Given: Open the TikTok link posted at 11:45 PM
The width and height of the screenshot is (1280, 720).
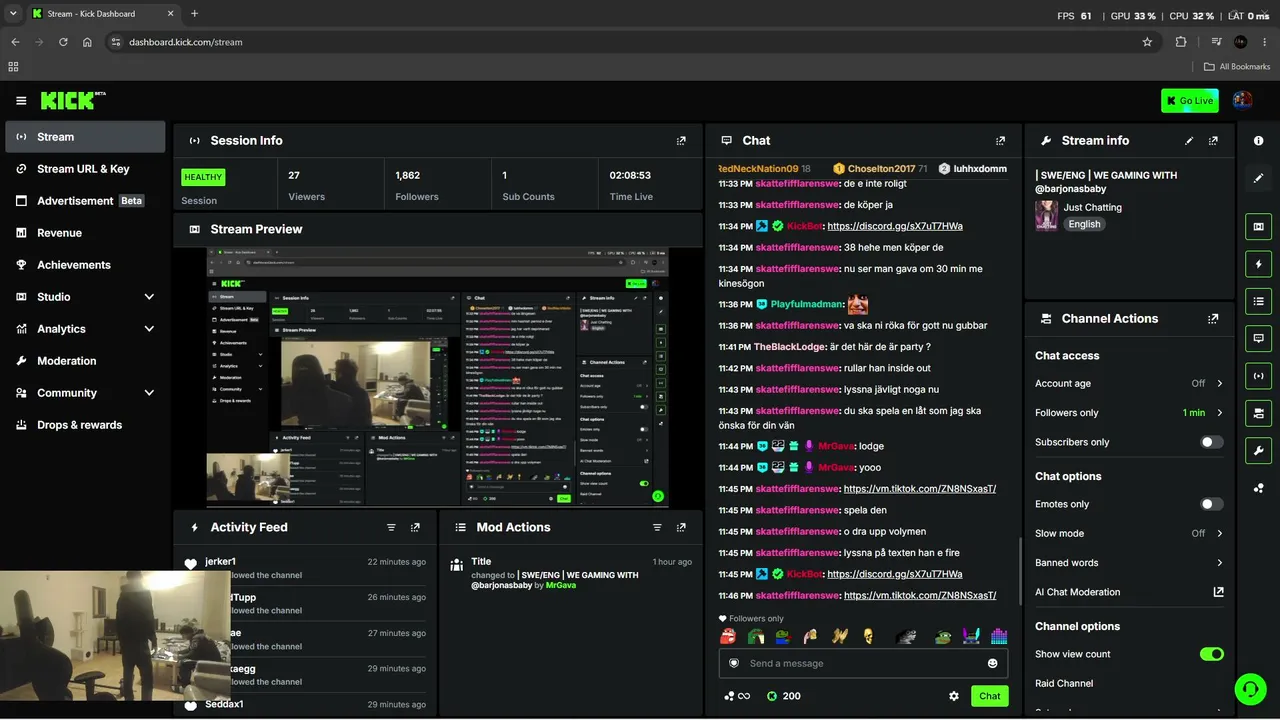Looking at the screenshot, I should coord(920,489).
